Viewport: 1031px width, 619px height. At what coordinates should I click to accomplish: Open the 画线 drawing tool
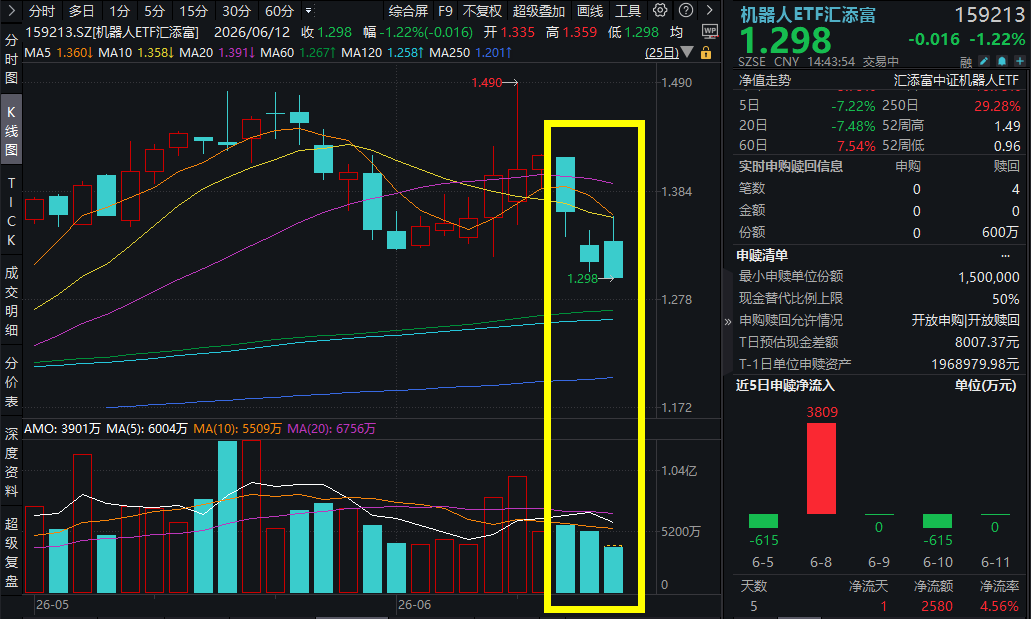click(x=590, y=11)
